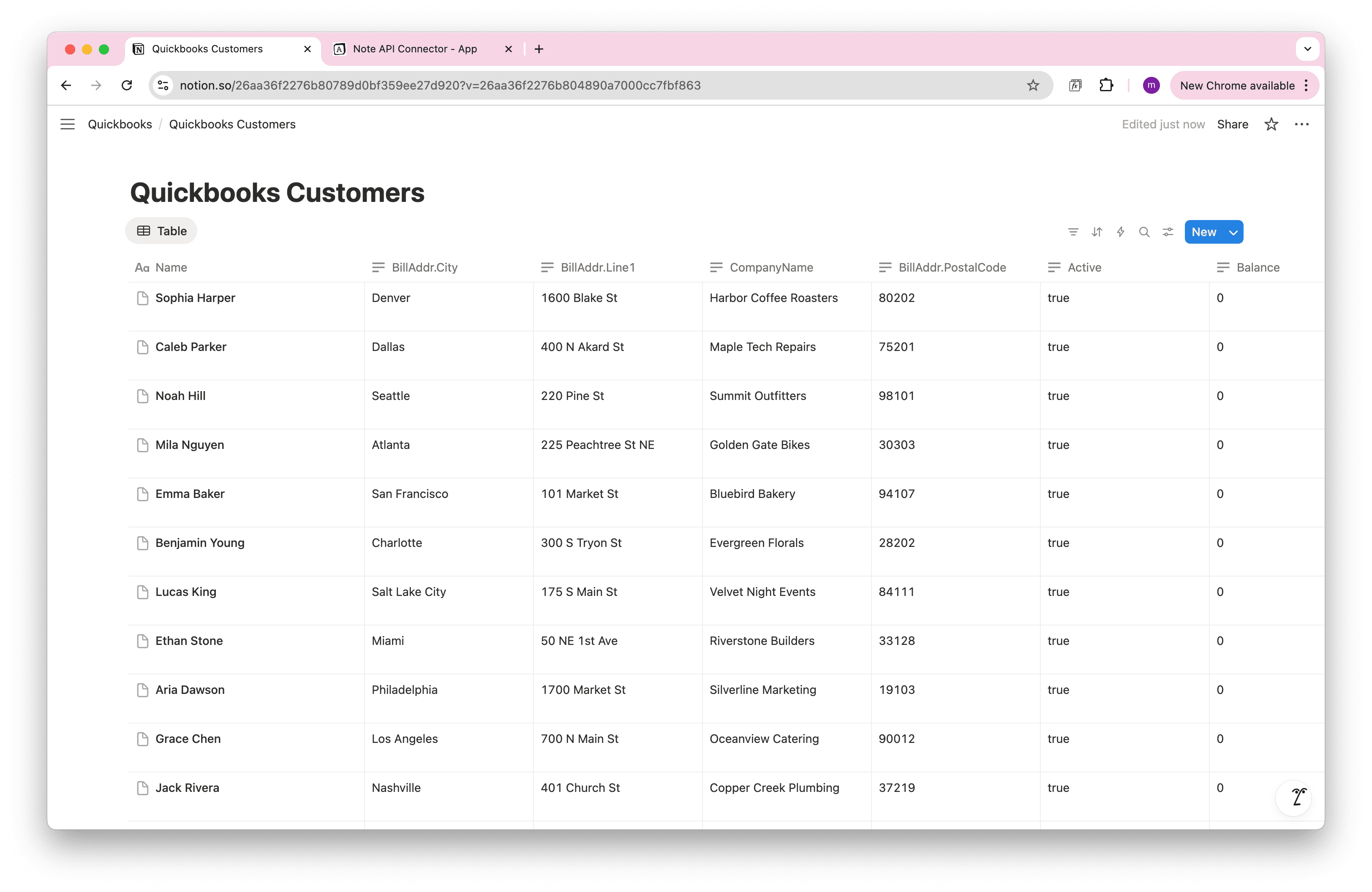Open the BillAddr.City column header menu
This screenshot has width=1372, height=892.
449,267
